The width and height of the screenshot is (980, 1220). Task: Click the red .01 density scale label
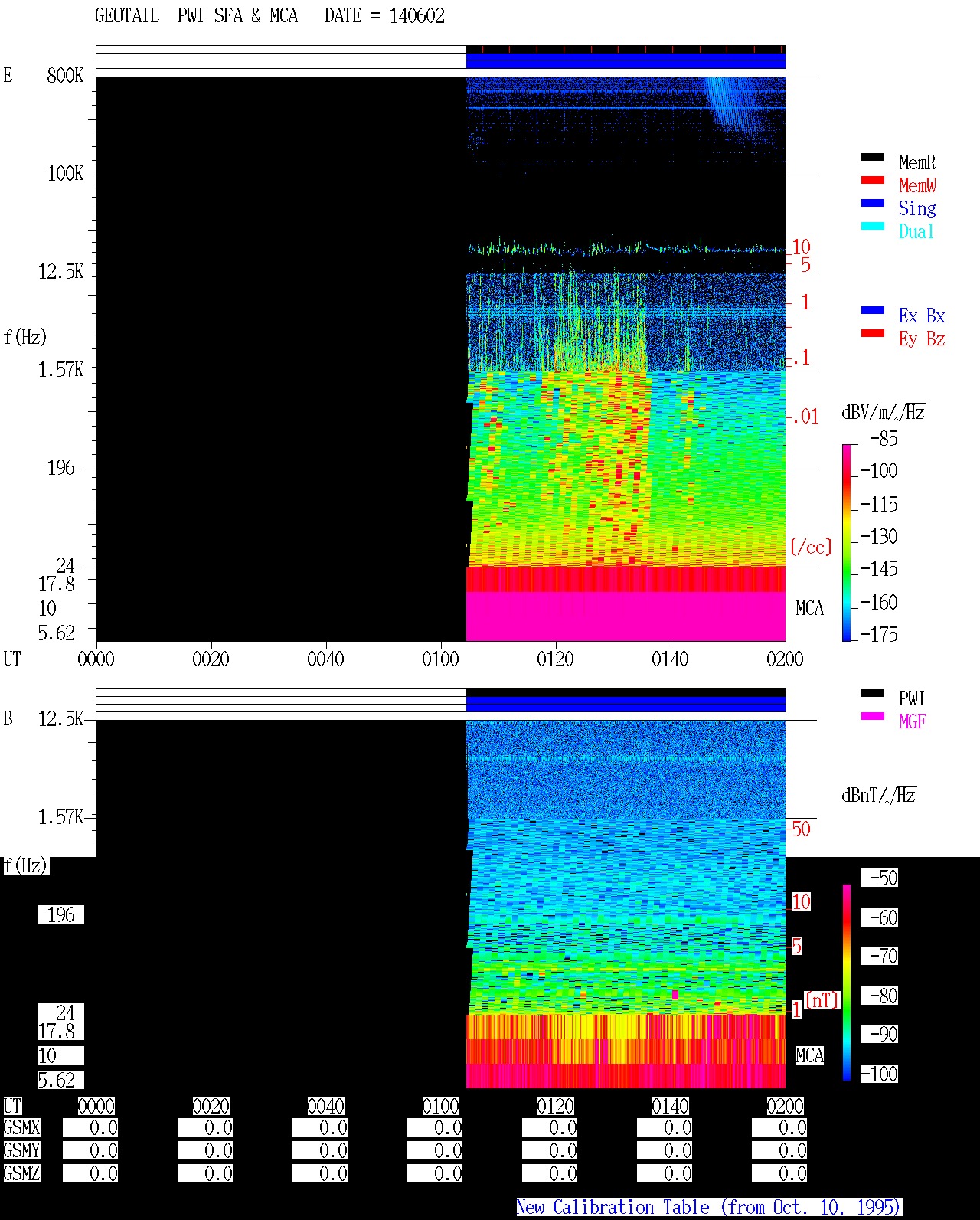tap(805, 417)
